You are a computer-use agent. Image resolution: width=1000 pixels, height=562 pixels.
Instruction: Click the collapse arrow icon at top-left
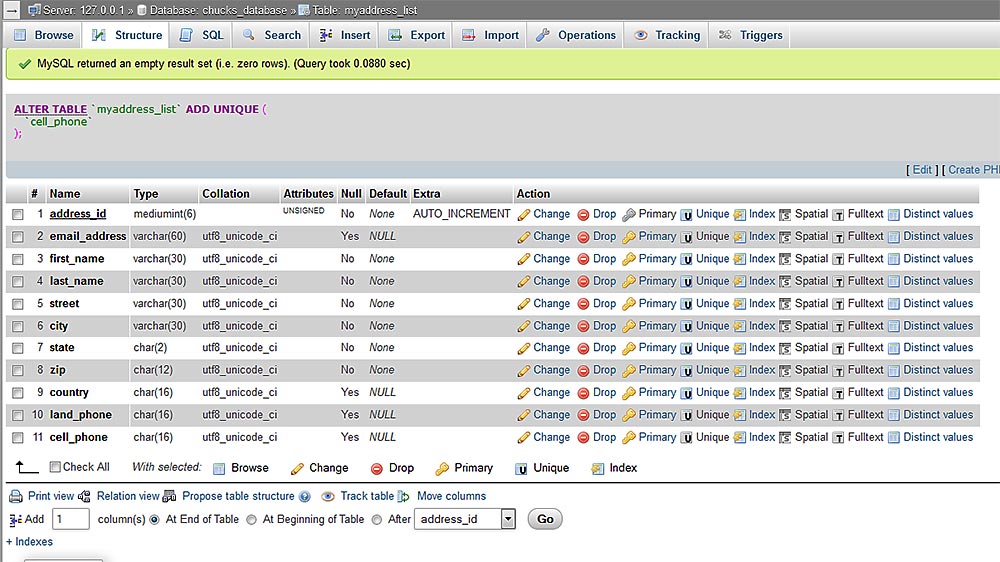click(11, 10)
